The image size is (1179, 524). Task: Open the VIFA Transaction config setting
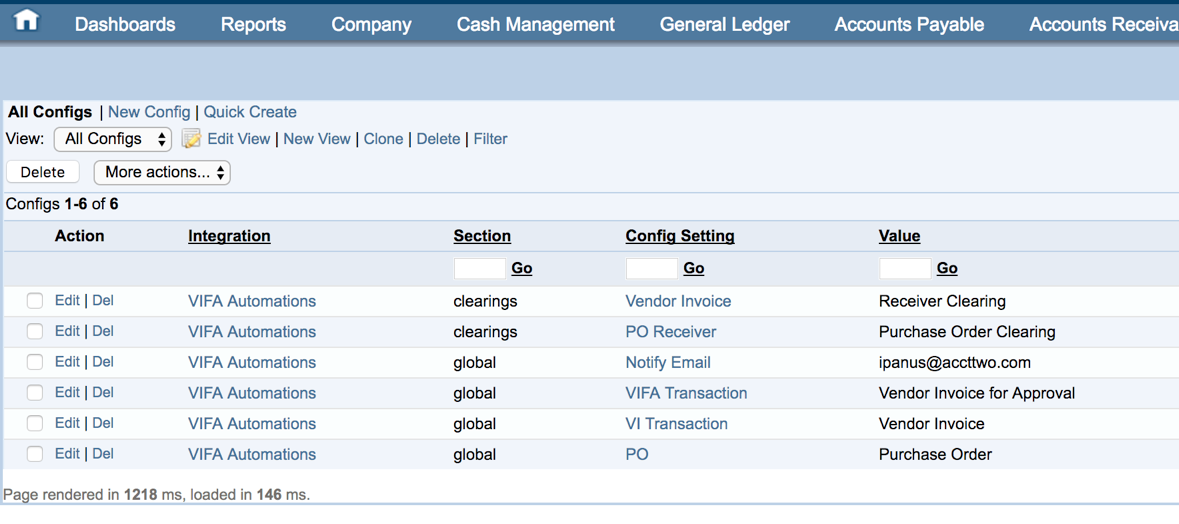[686, 393]
